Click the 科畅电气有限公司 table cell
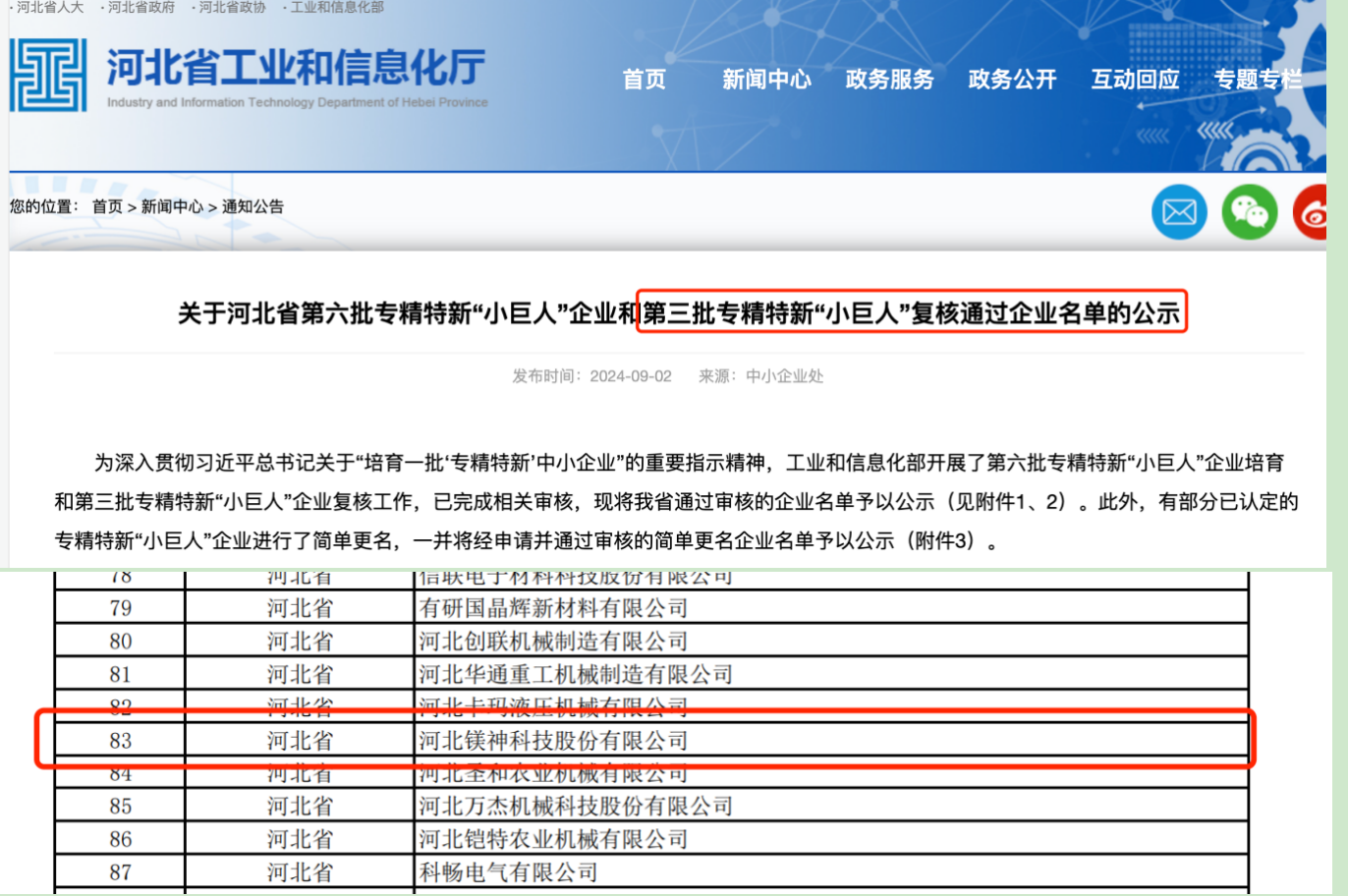The height and width of the screenshot is (896, 1348). click(508, 872)
